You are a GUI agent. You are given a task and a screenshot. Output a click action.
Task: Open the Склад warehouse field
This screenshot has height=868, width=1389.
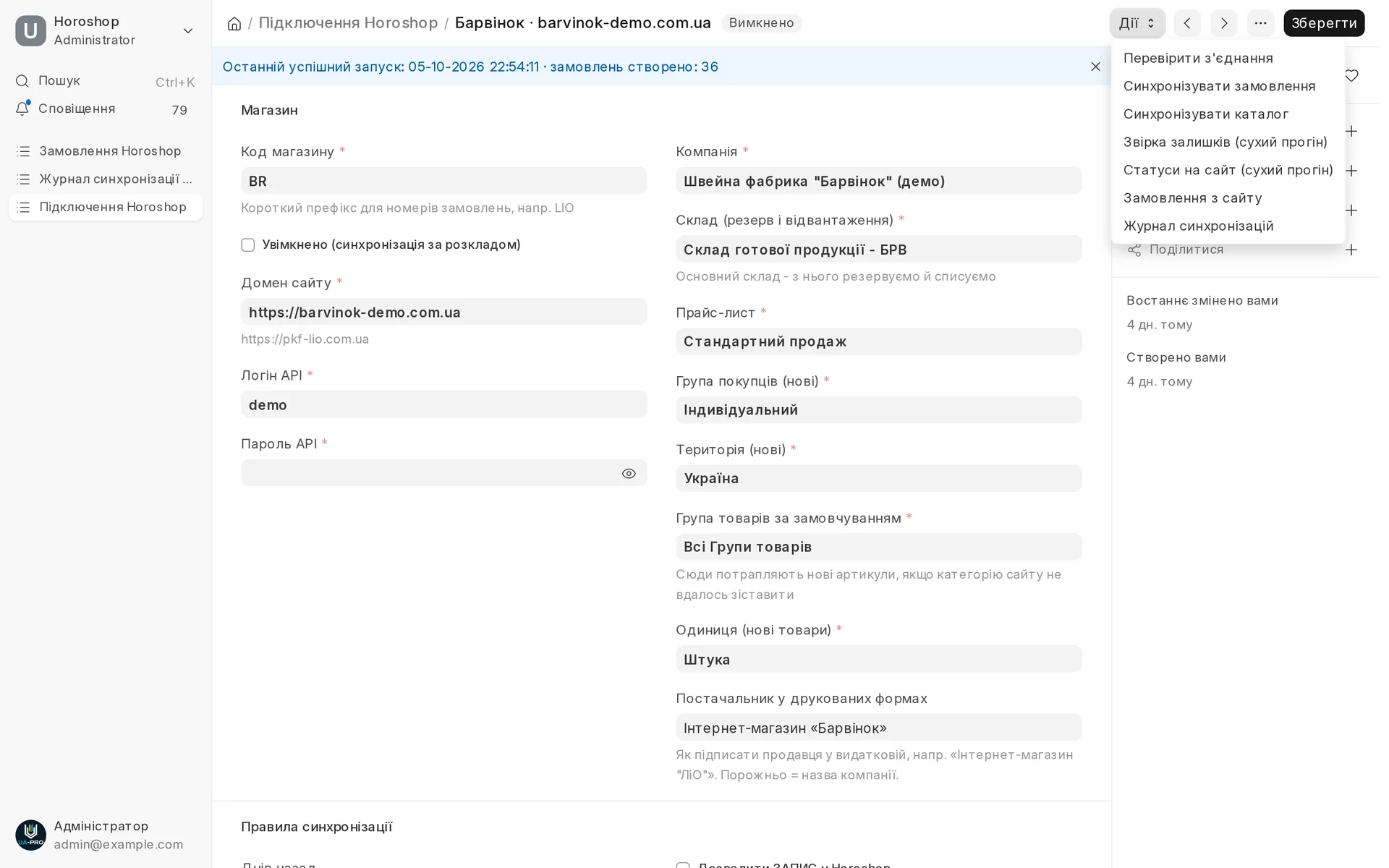[x=879, y=250]
